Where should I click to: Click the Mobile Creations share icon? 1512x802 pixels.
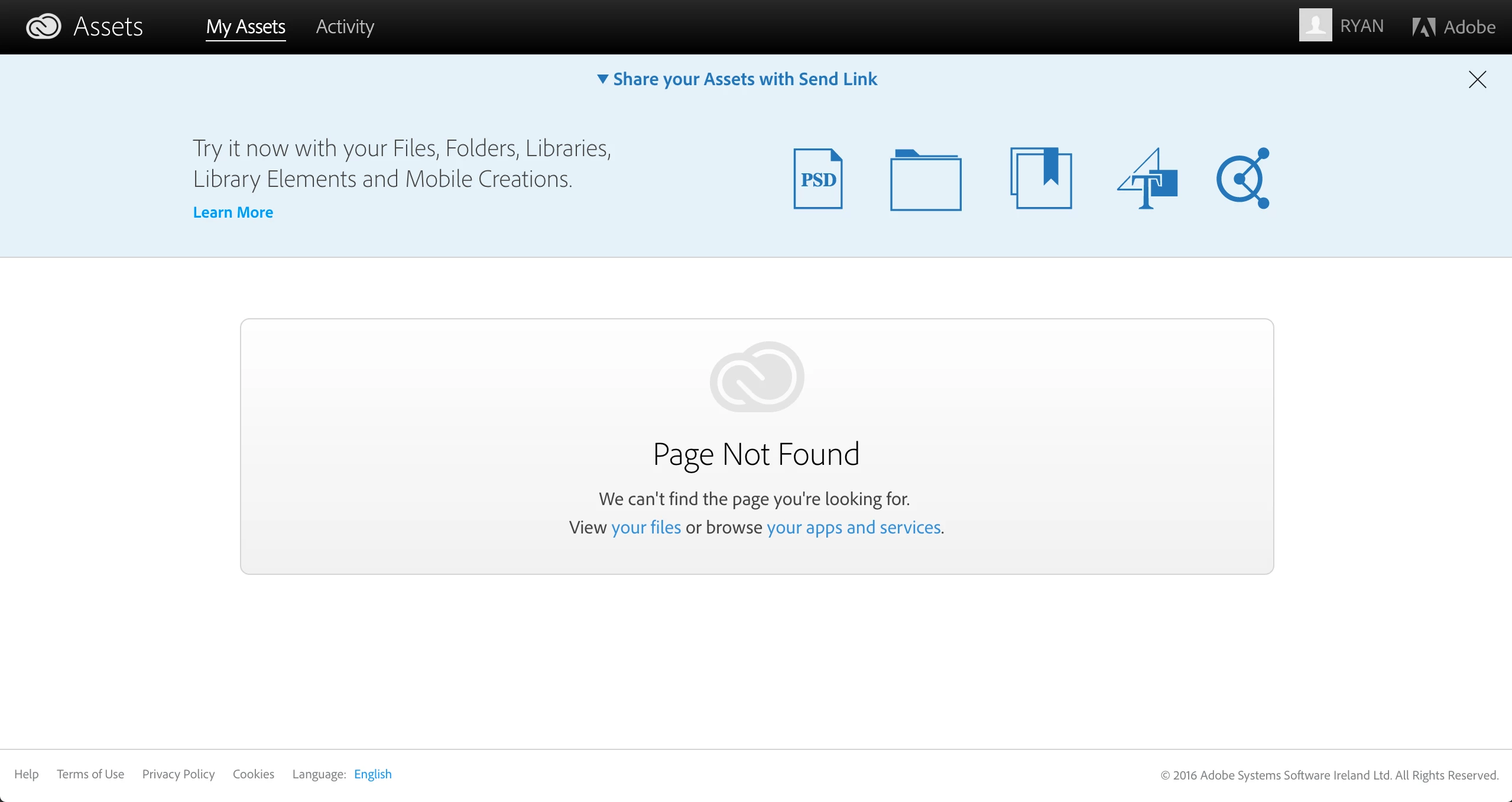[x=1243, y=178]
